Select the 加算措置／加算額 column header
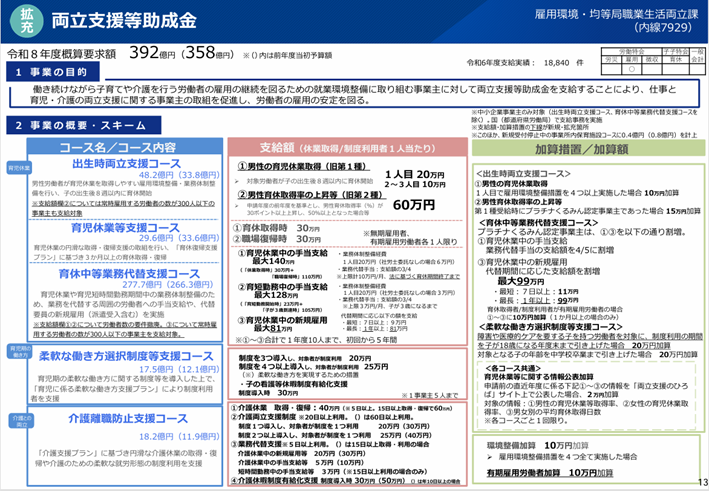This screenshot has height=491, width=709. pyautogui.click(x=590, y=148)
